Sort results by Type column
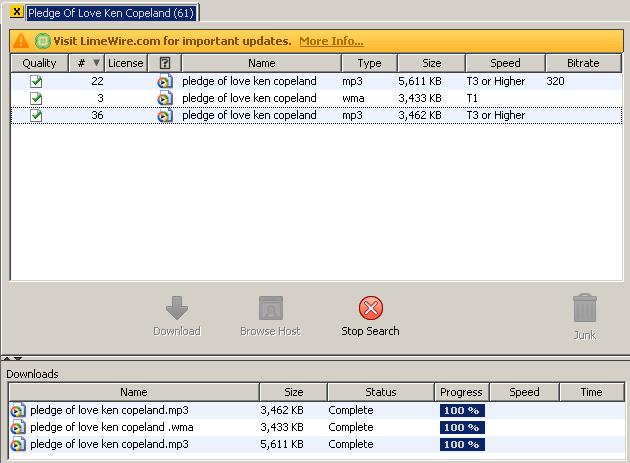This screenshot has height=463, width=630. [369, 63]
